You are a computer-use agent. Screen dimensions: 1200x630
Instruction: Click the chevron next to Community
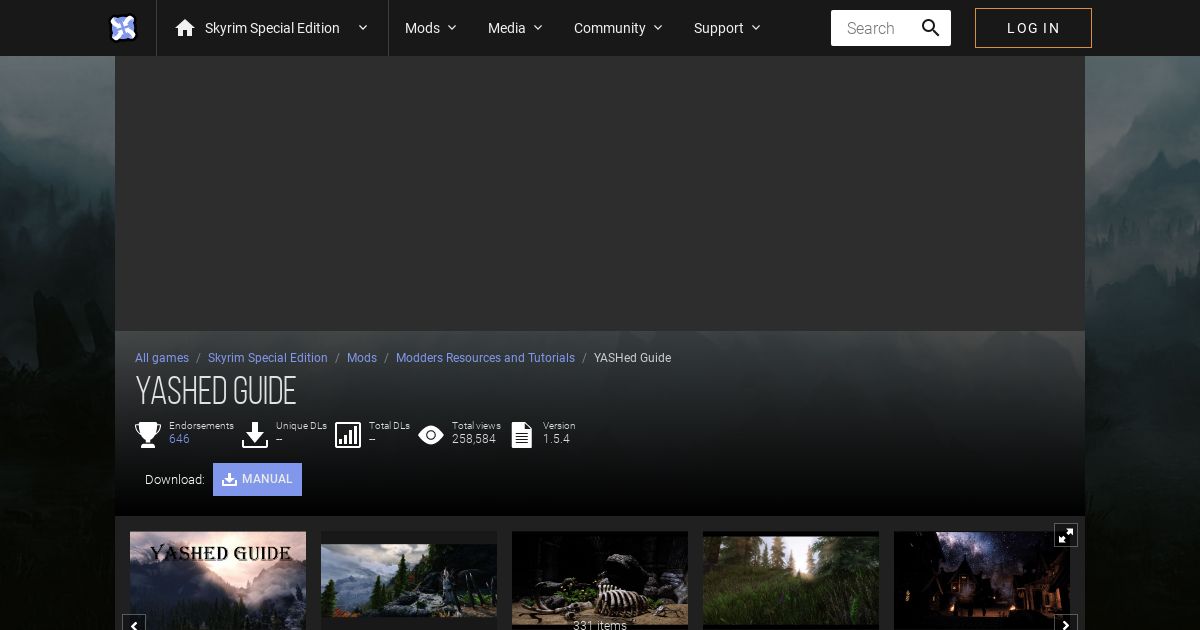coord(658,28)
